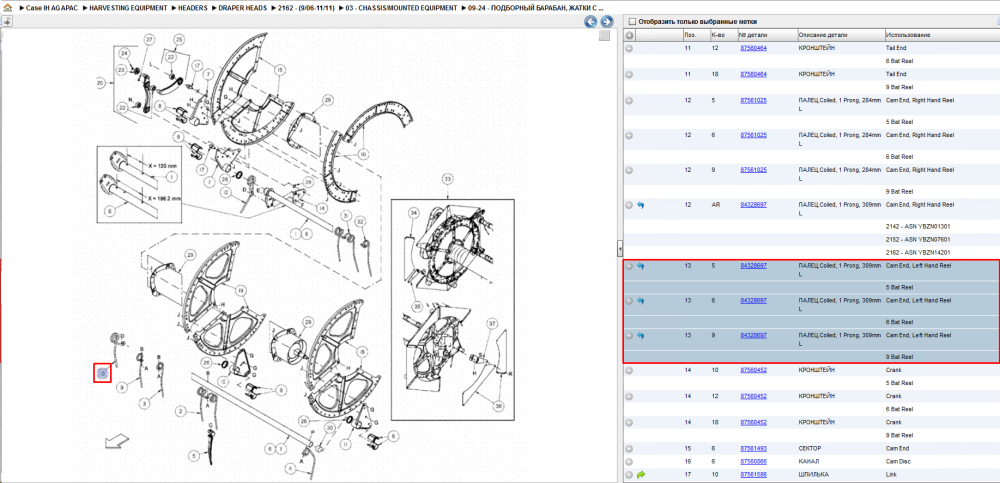1000x483 pixels.
Task: Click the pin panel icon below home
Action: (x=7, y=21)
